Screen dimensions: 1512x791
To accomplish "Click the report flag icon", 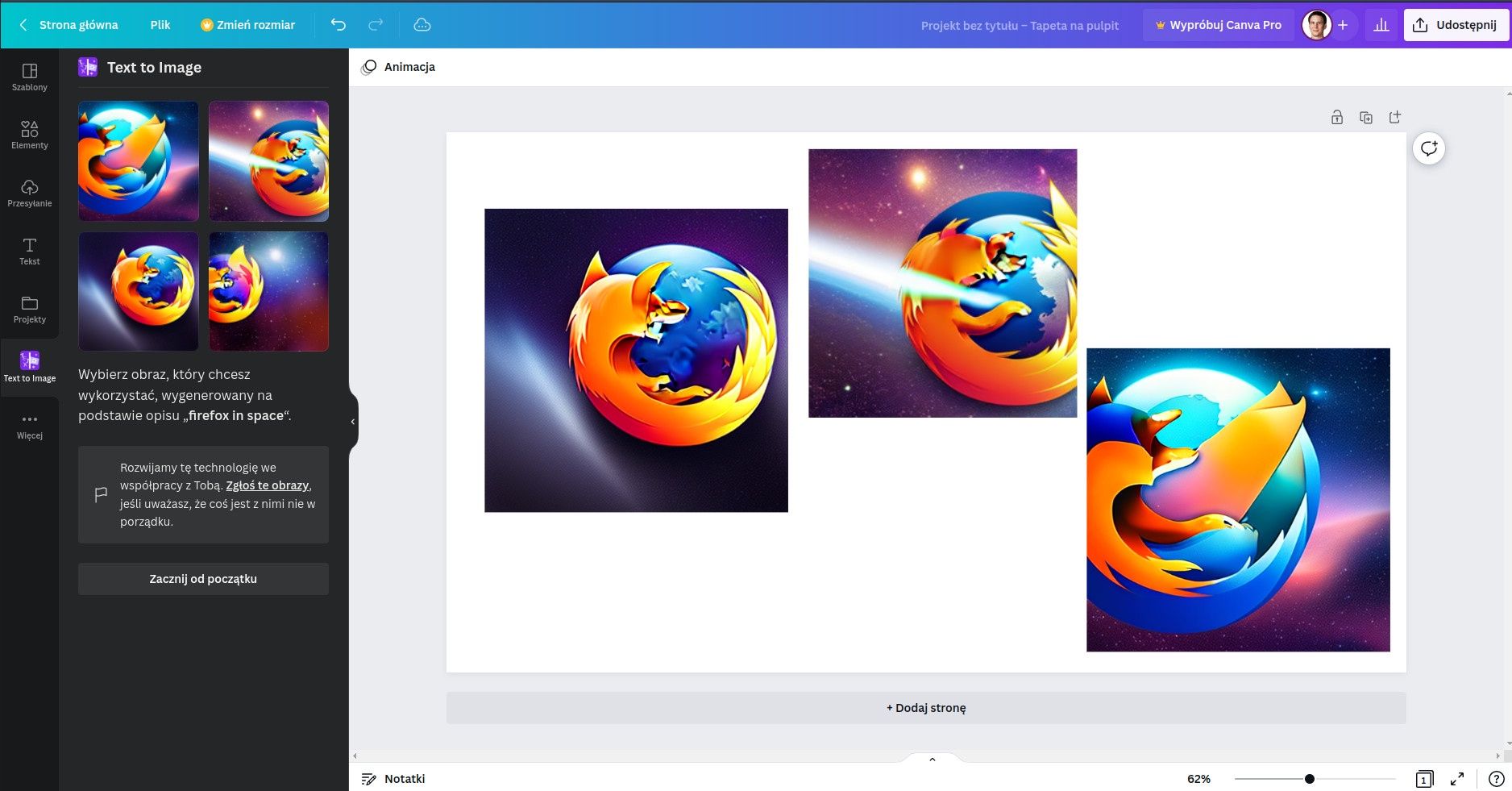I will [101, 494].
